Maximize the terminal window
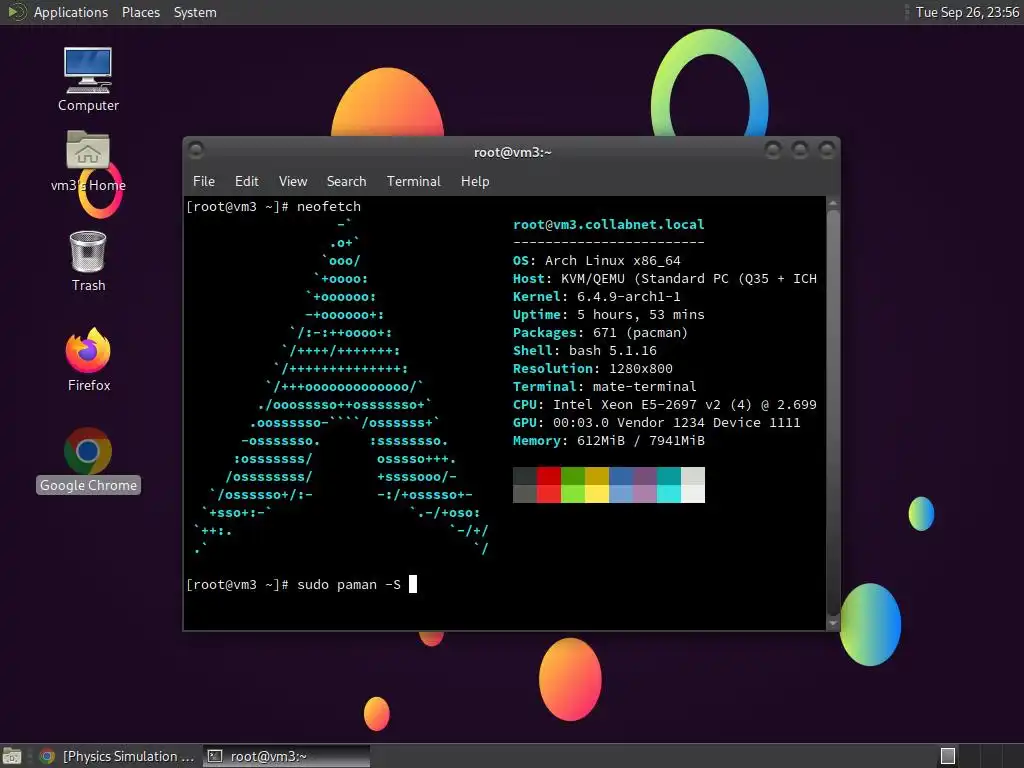Image resolution: width=1024 pixels, height=768 pixels. pos(800,150)
